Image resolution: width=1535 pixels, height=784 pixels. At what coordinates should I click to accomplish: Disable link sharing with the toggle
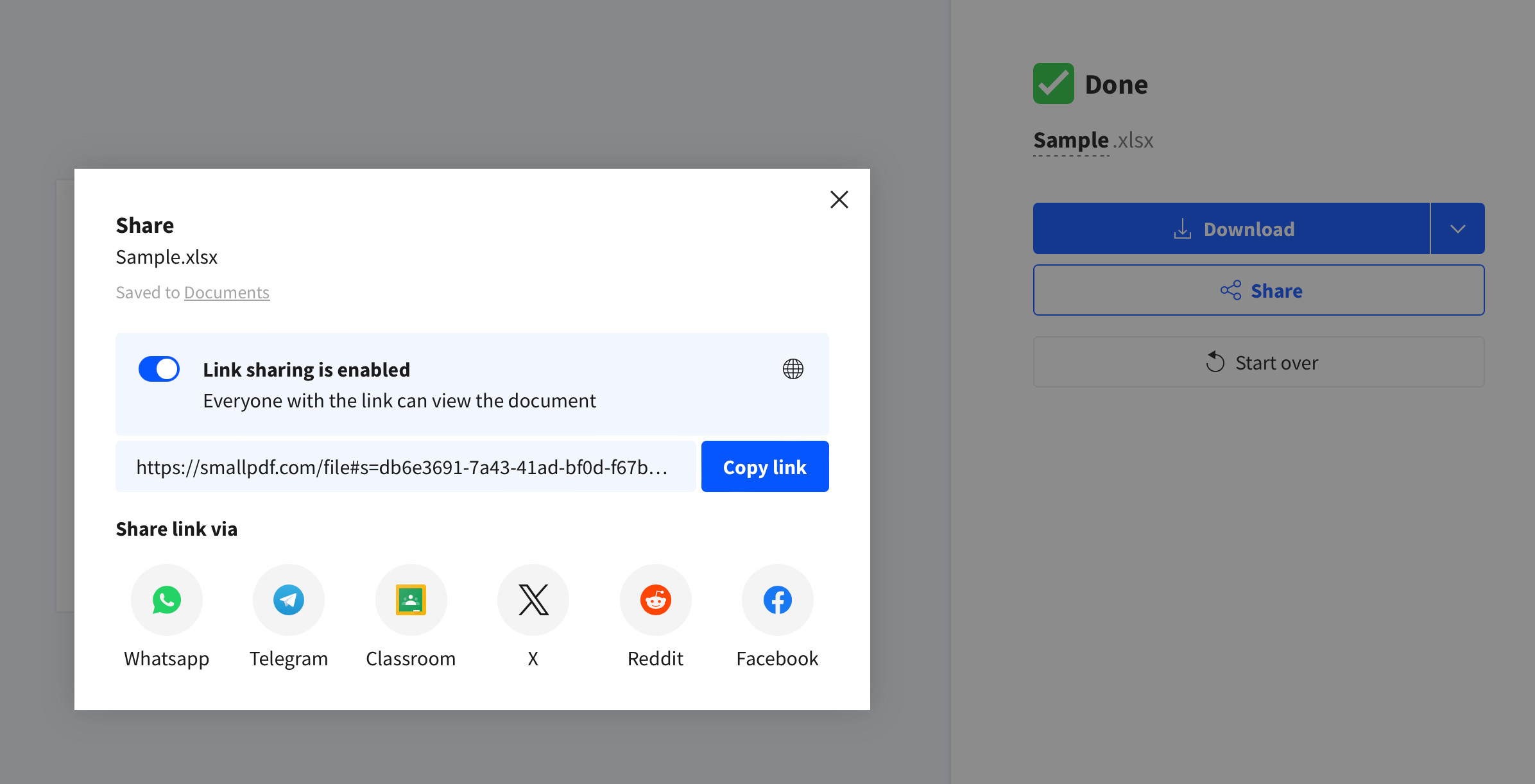point(159,369)
